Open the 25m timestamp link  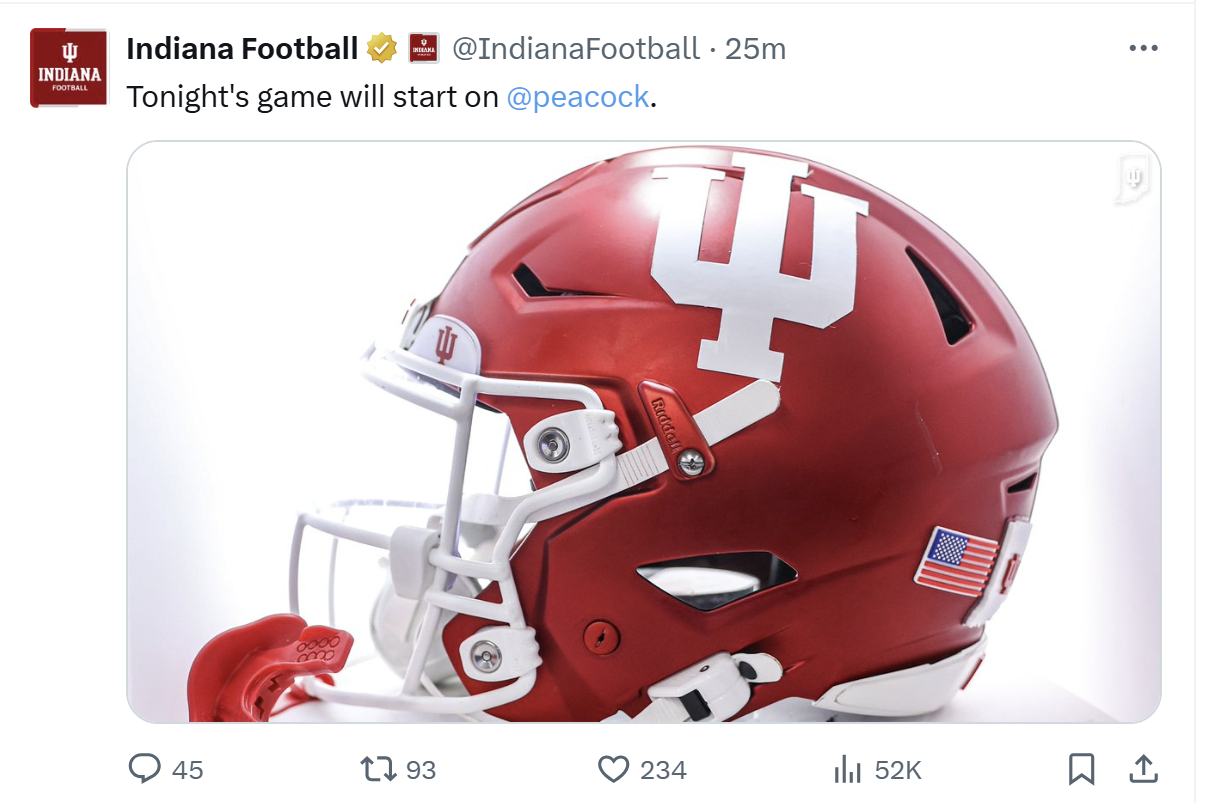[x=755, y=48]
